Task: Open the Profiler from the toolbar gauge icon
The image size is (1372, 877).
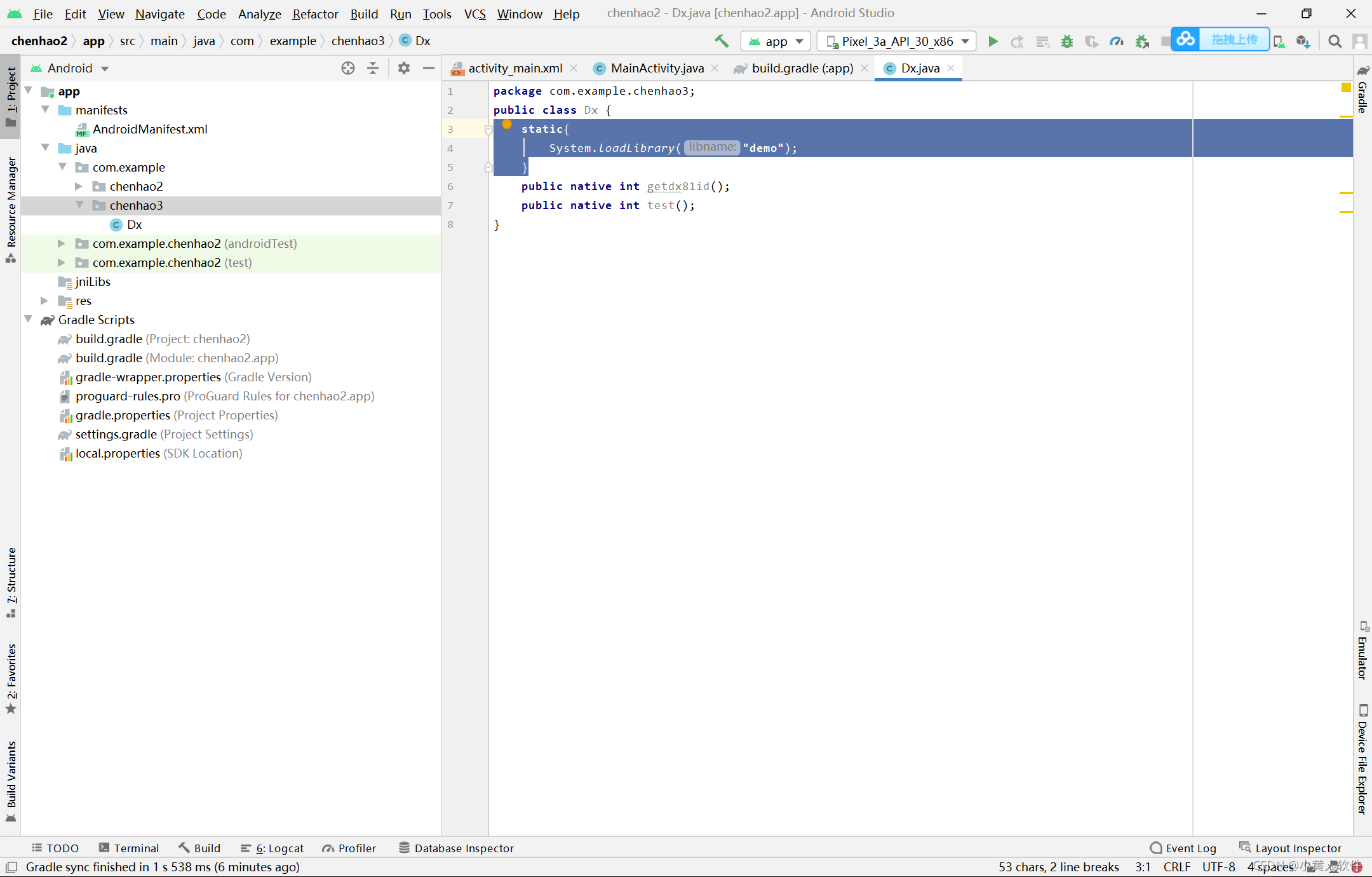Action: point(1117,41)
